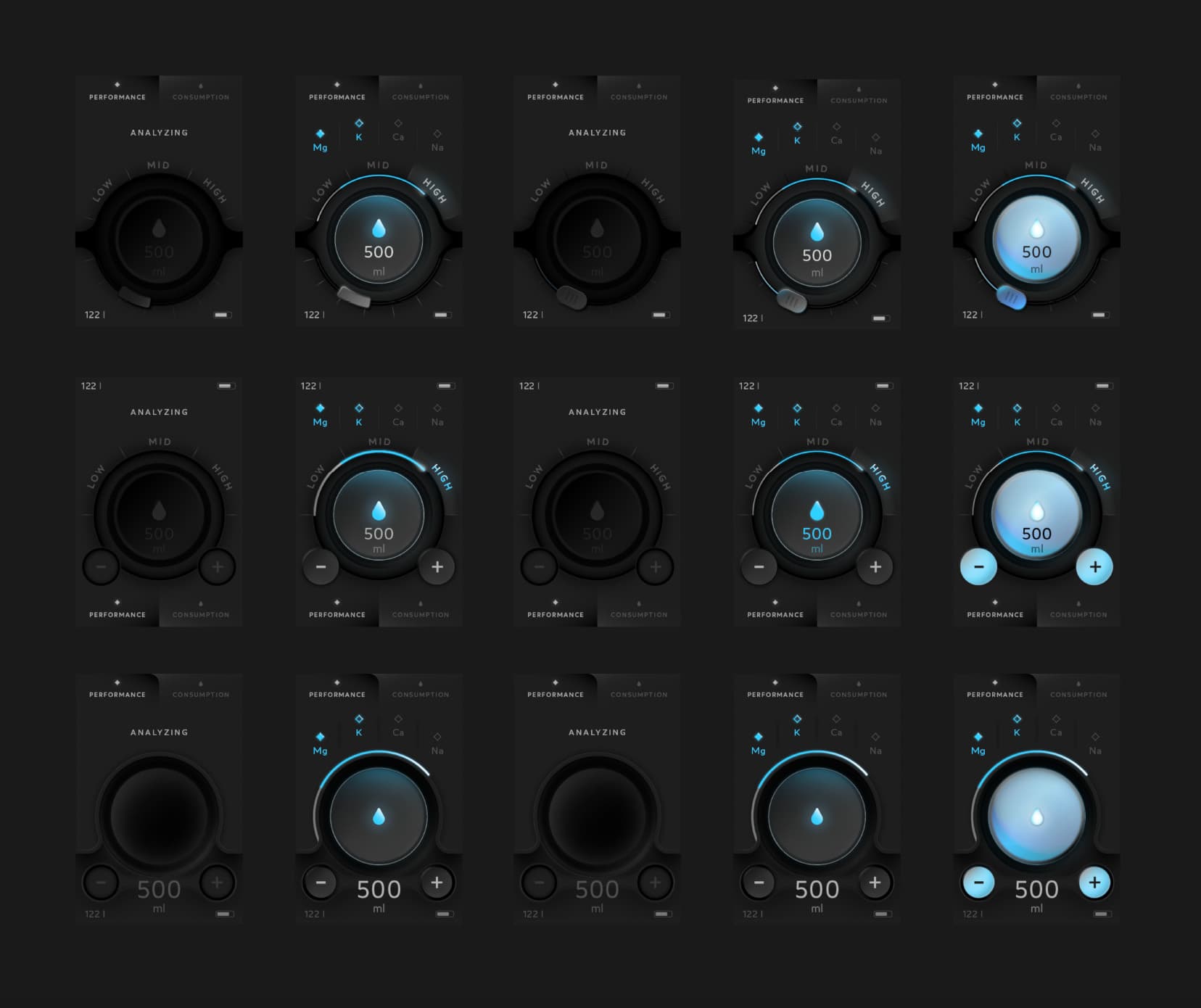Click the water drop icon in the middle row's fourth panel
Screen dimensions: 1201x1008
817,511
